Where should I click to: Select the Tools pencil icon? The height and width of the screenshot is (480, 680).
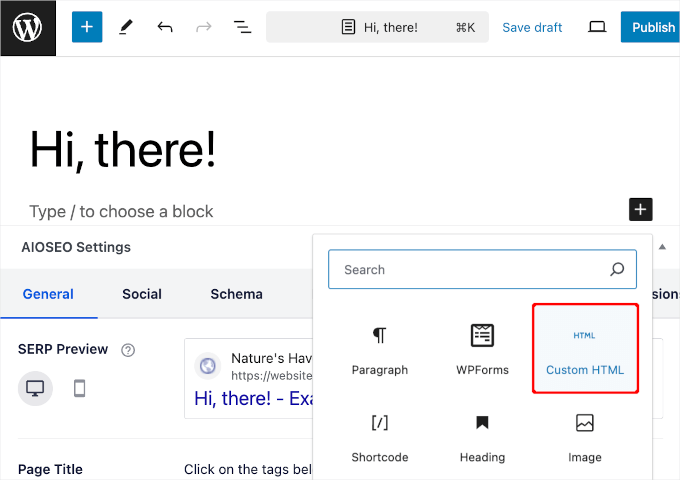tap(125, 27)
